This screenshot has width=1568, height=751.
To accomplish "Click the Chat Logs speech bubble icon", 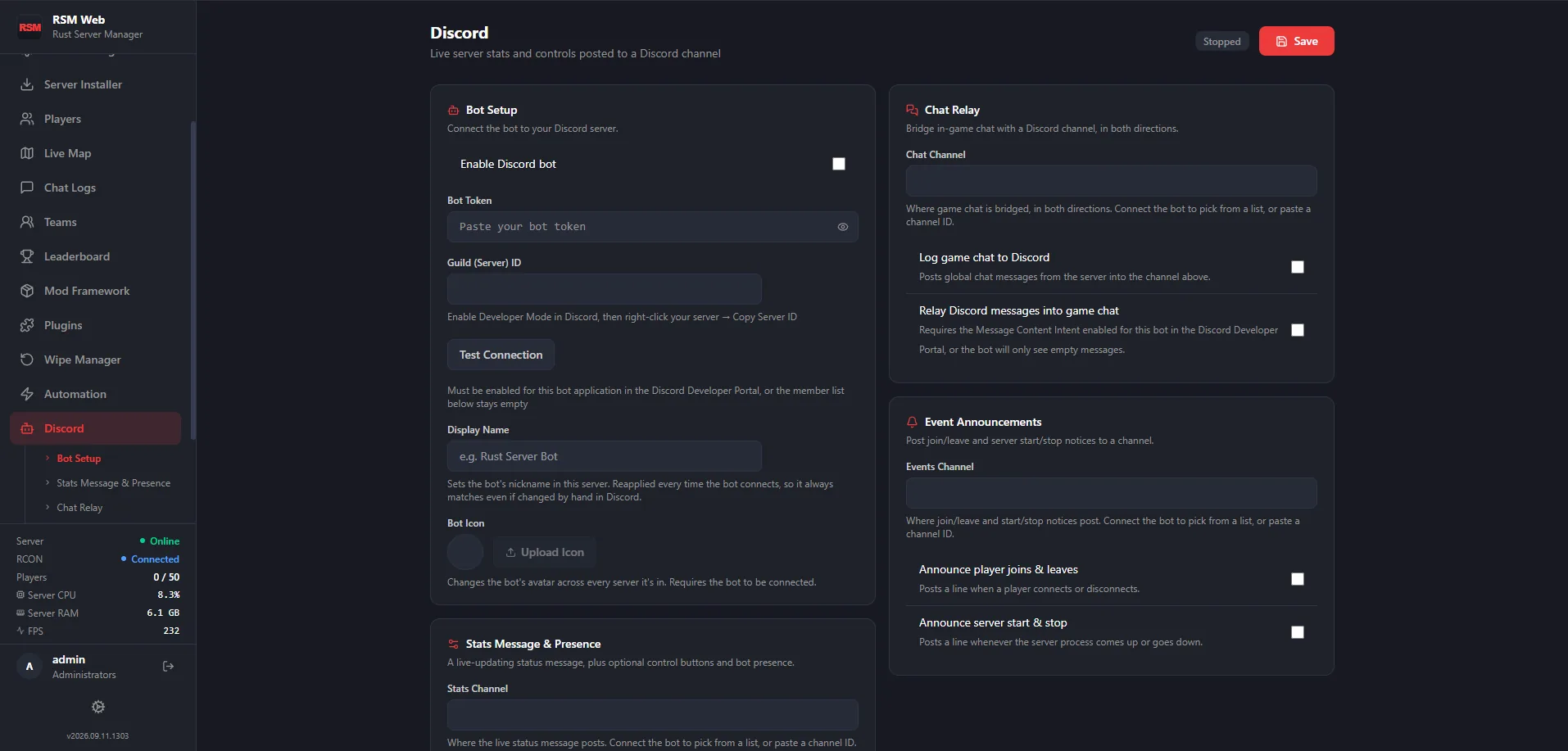I will 27,188.
